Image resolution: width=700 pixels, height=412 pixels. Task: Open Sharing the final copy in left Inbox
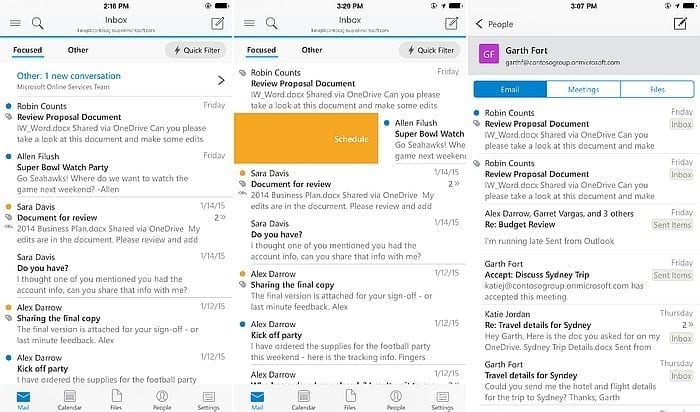(x=116, y=324)
